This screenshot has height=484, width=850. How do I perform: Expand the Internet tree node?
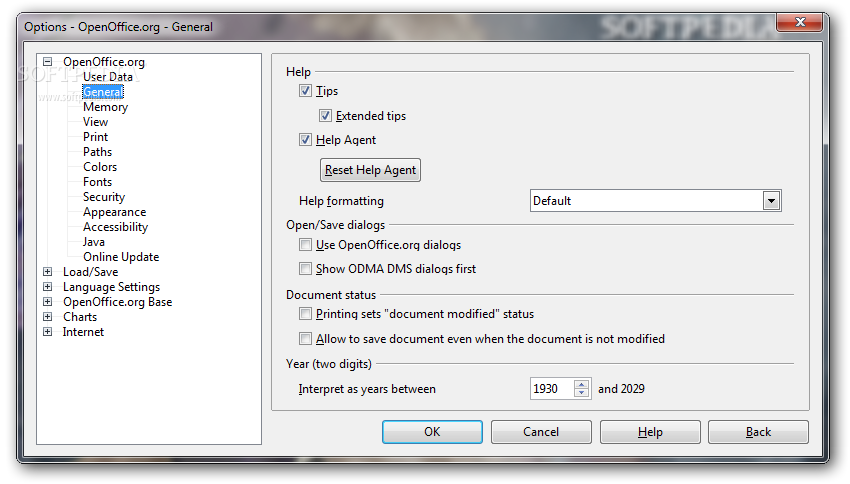(48, 332)
